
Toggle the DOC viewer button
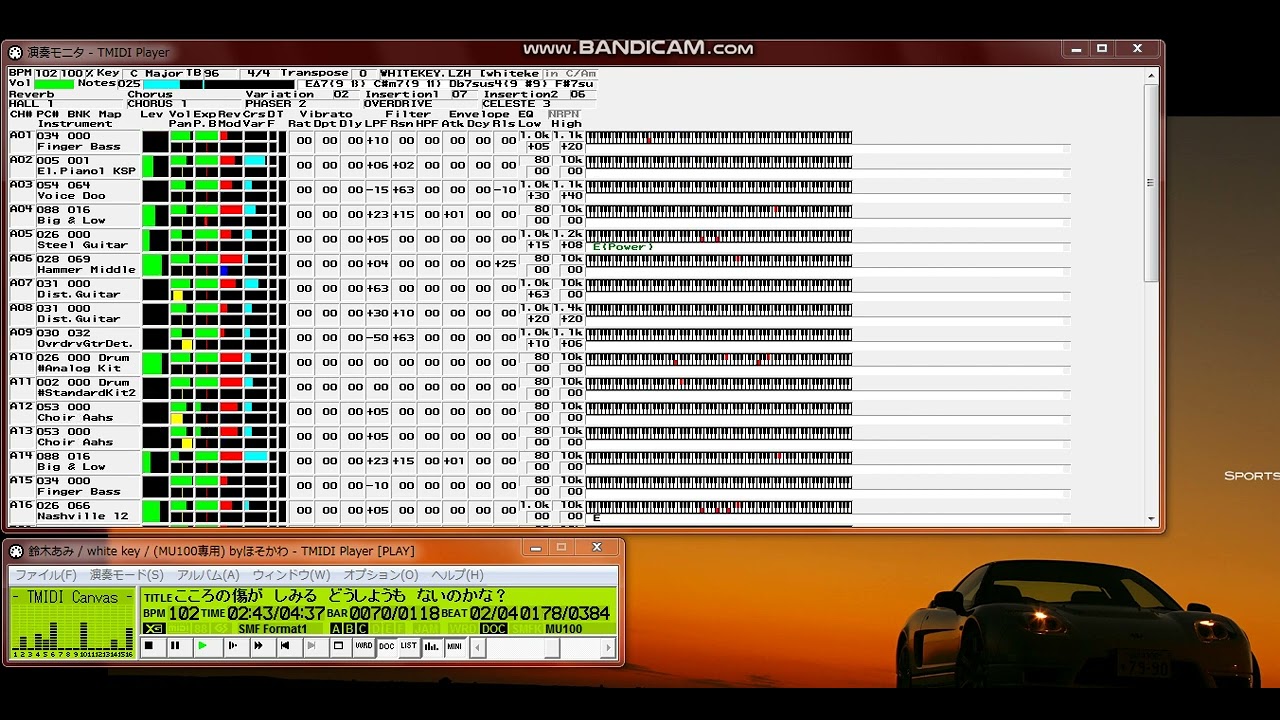coord(387,647)
